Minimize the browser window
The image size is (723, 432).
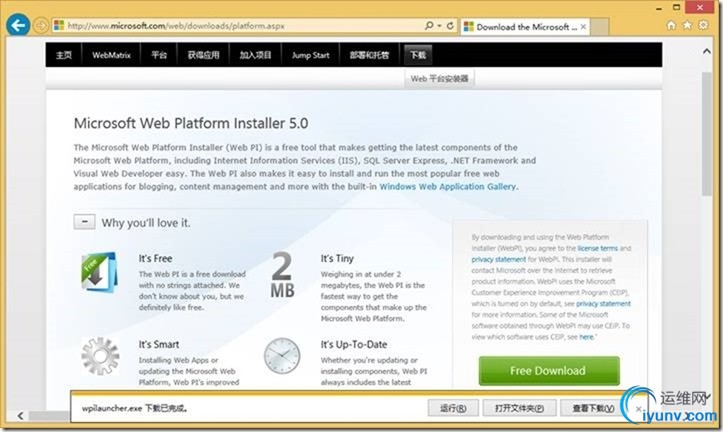658,8
